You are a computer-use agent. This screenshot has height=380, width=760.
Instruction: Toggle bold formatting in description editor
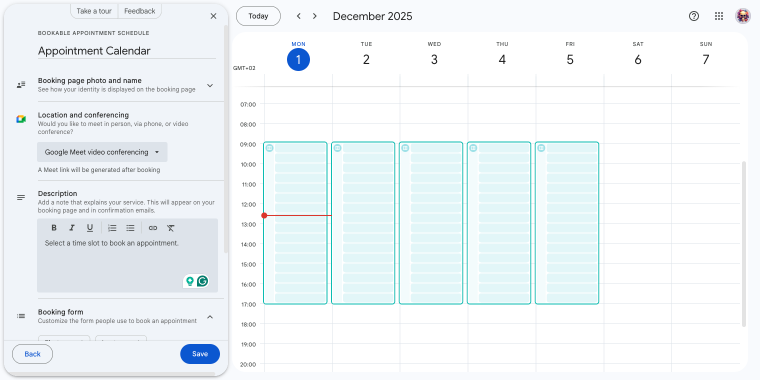54,228
